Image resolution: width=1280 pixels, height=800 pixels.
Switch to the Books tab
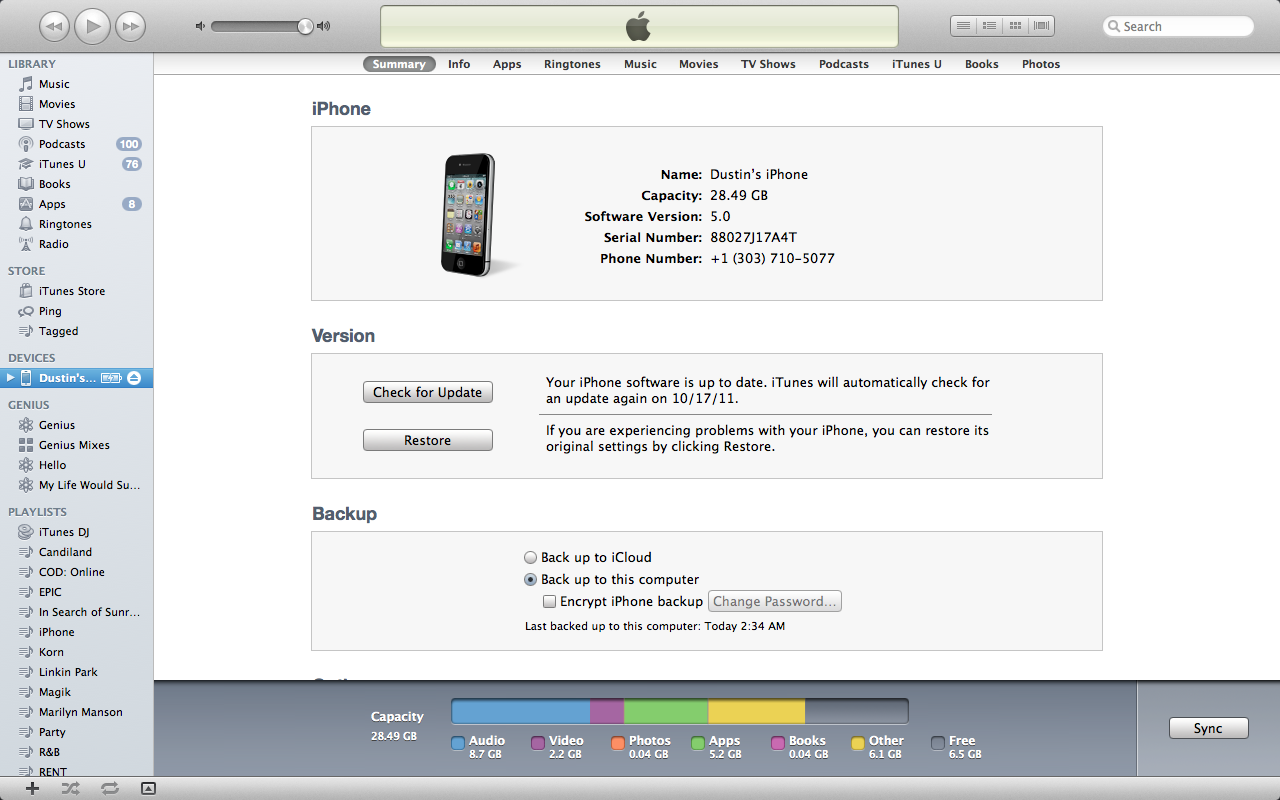coord(981,64)
